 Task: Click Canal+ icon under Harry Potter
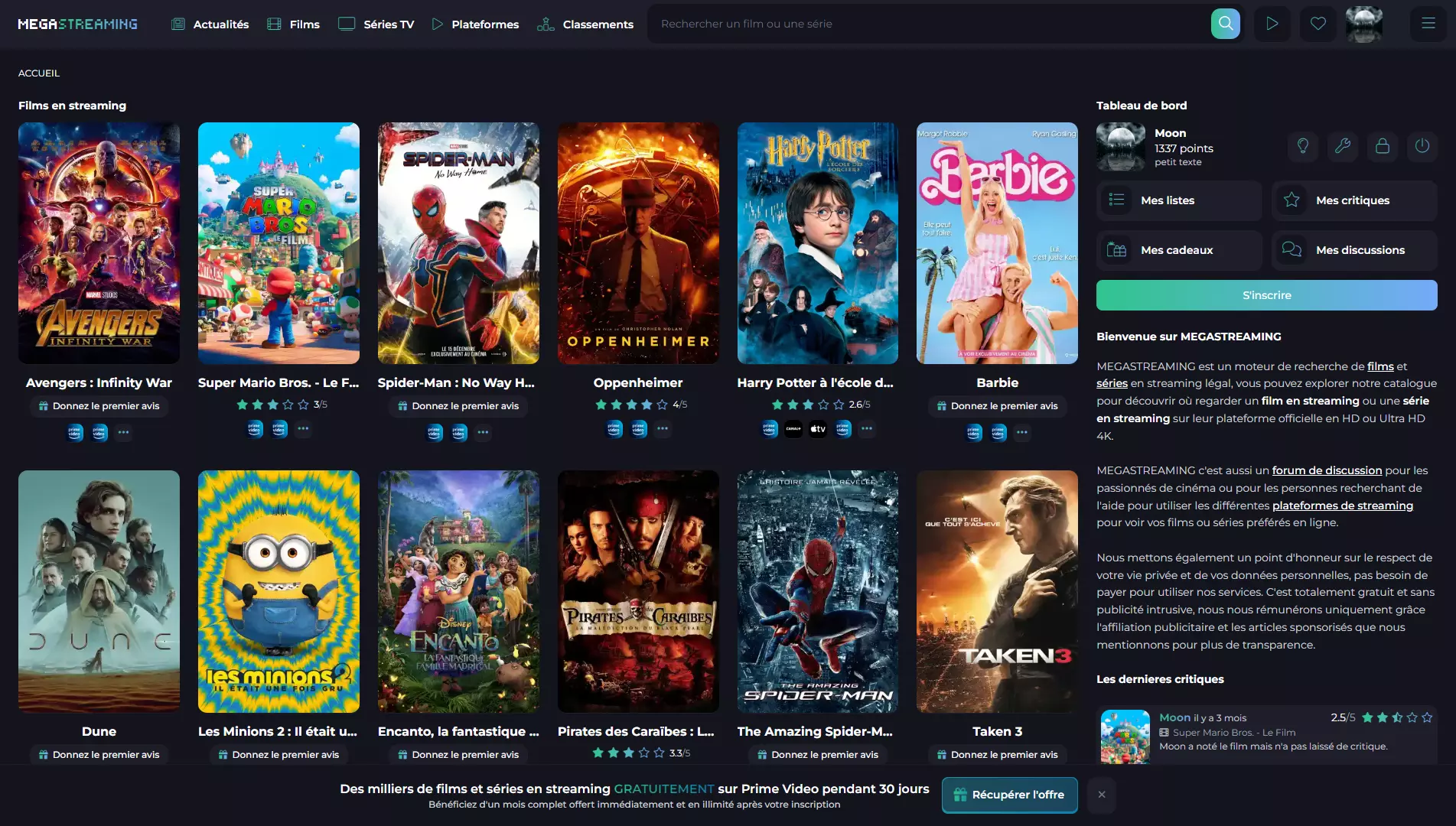[793, 429]
